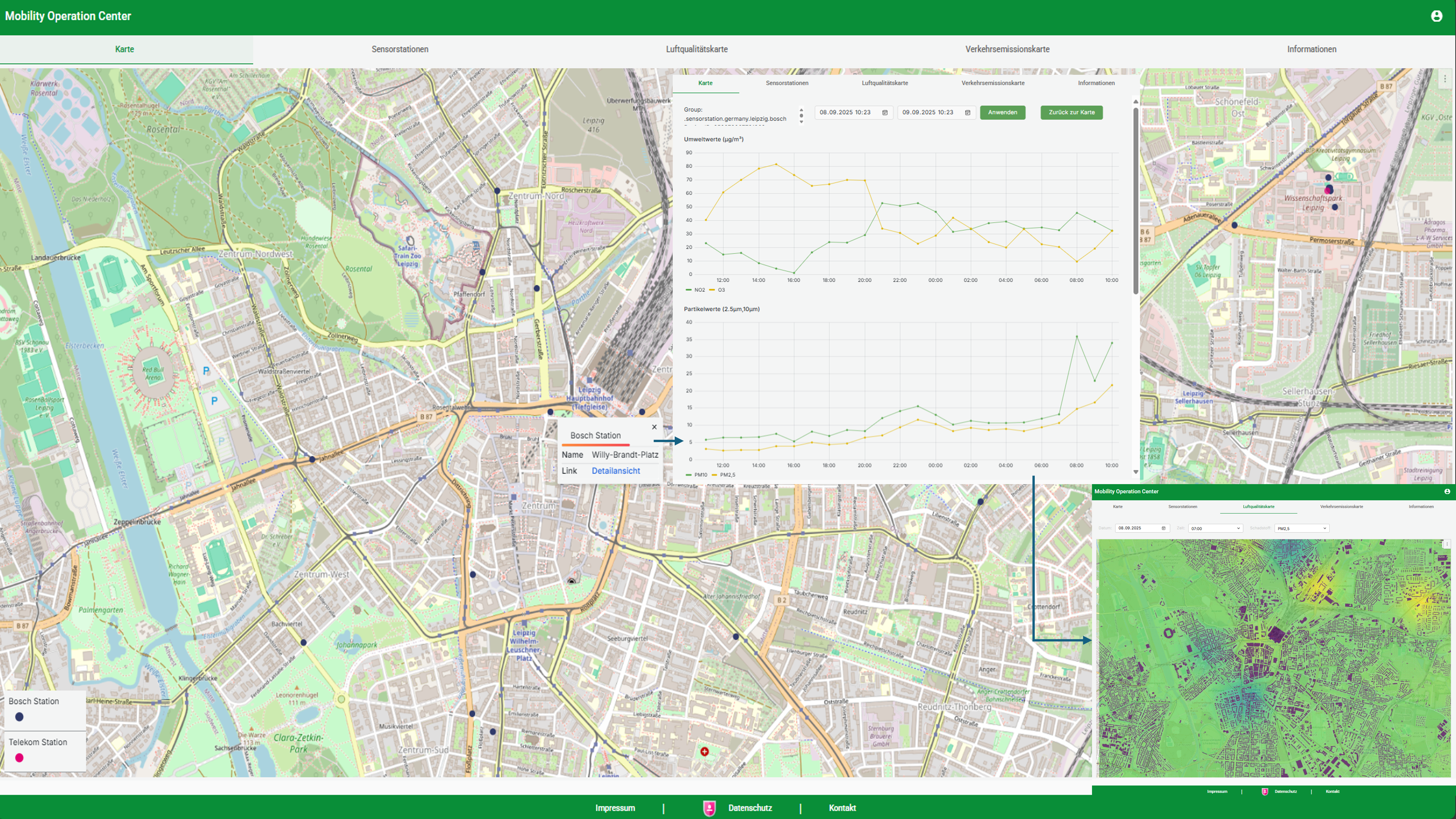This screenshot has height=819, width=1456.
Task: Open the Verkehrsemissionskarte main tab
Action: (1007, 49)
